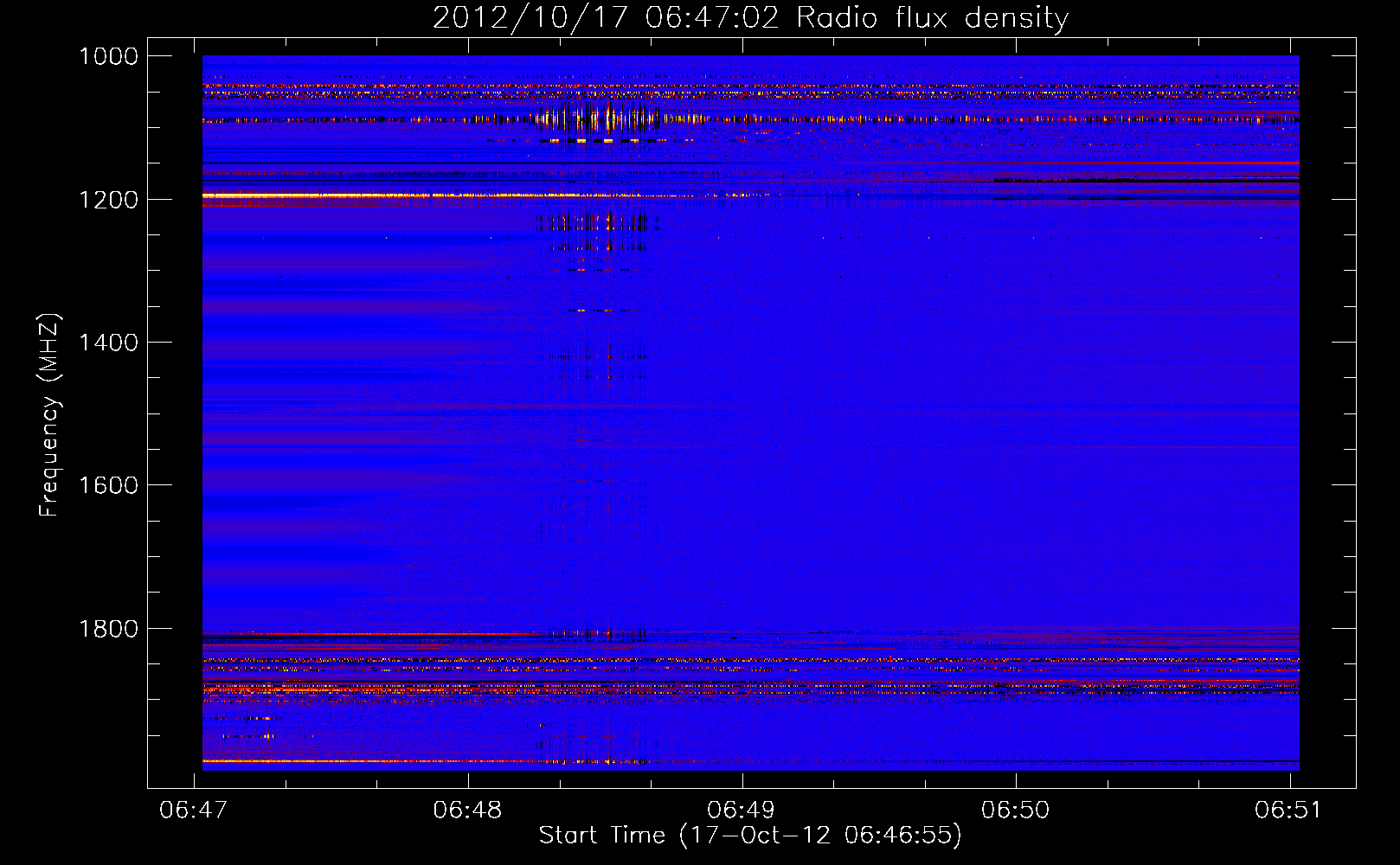Click the 'Start Time (17-Oct-12 06:46:55)' x-axis label
The height and width of the screenshot is (865, 1400).
tap(750, 835)
